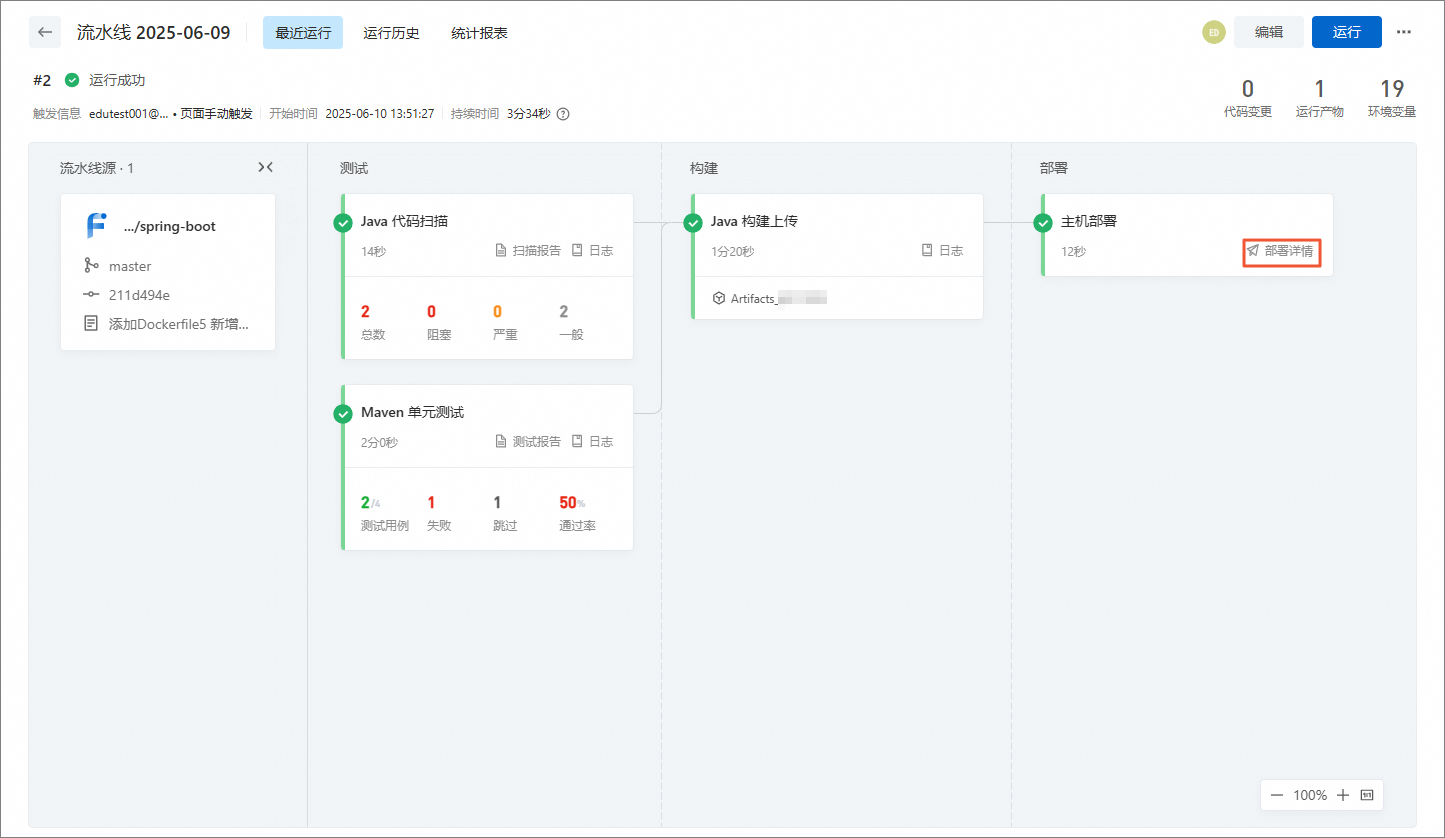
Task: Click the 失败 test count 1
Action: 431,503
